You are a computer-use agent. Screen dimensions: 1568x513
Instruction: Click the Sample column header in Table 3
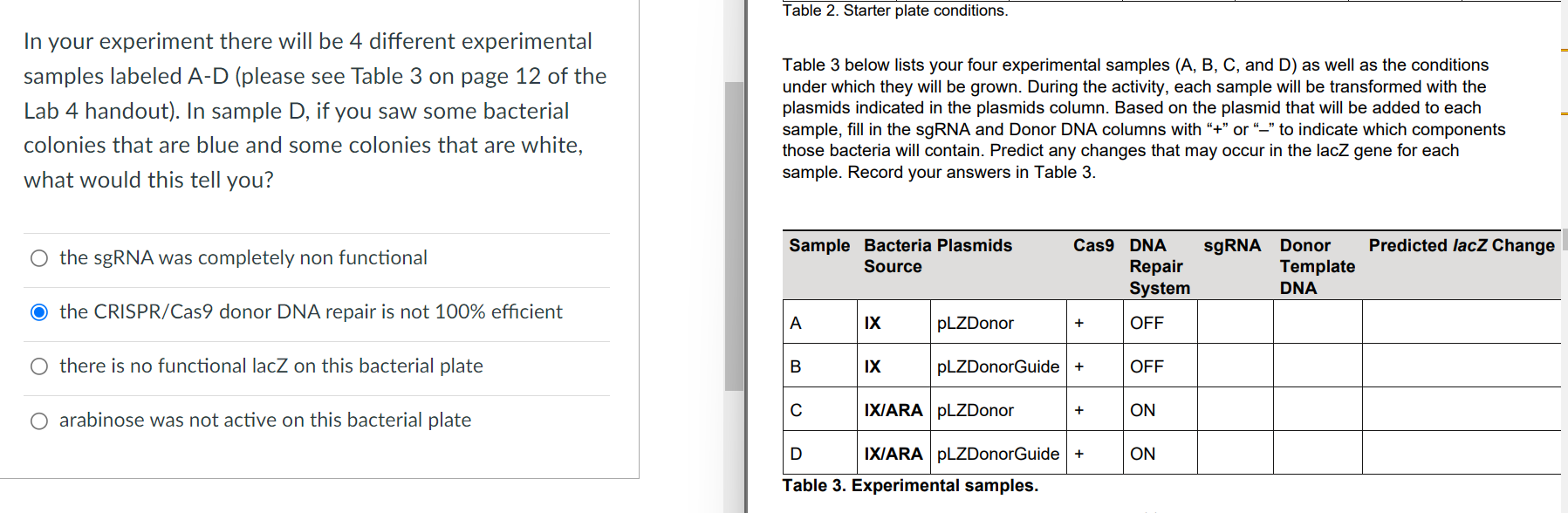[x=818, y=246]
